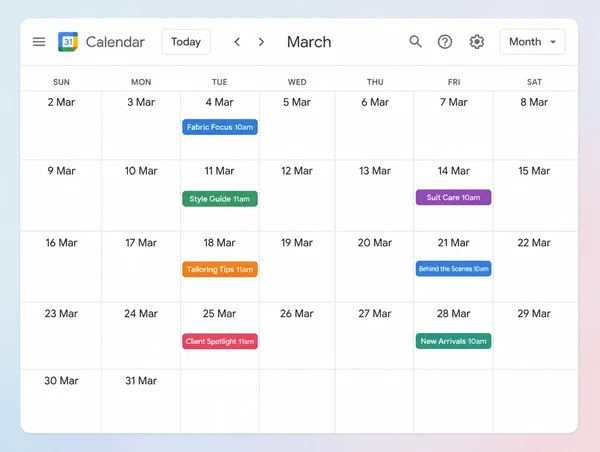Select the 30 Mar date

click(x=61, y=381)
